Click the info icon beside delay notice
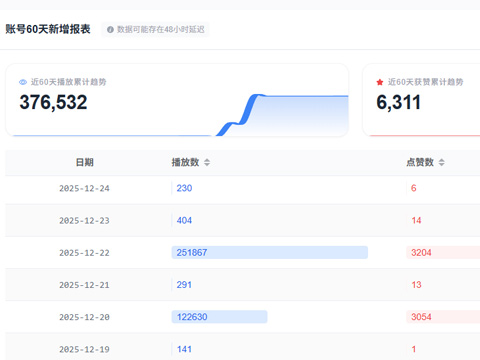The image size is (480, 360). [x=110, y=30]
